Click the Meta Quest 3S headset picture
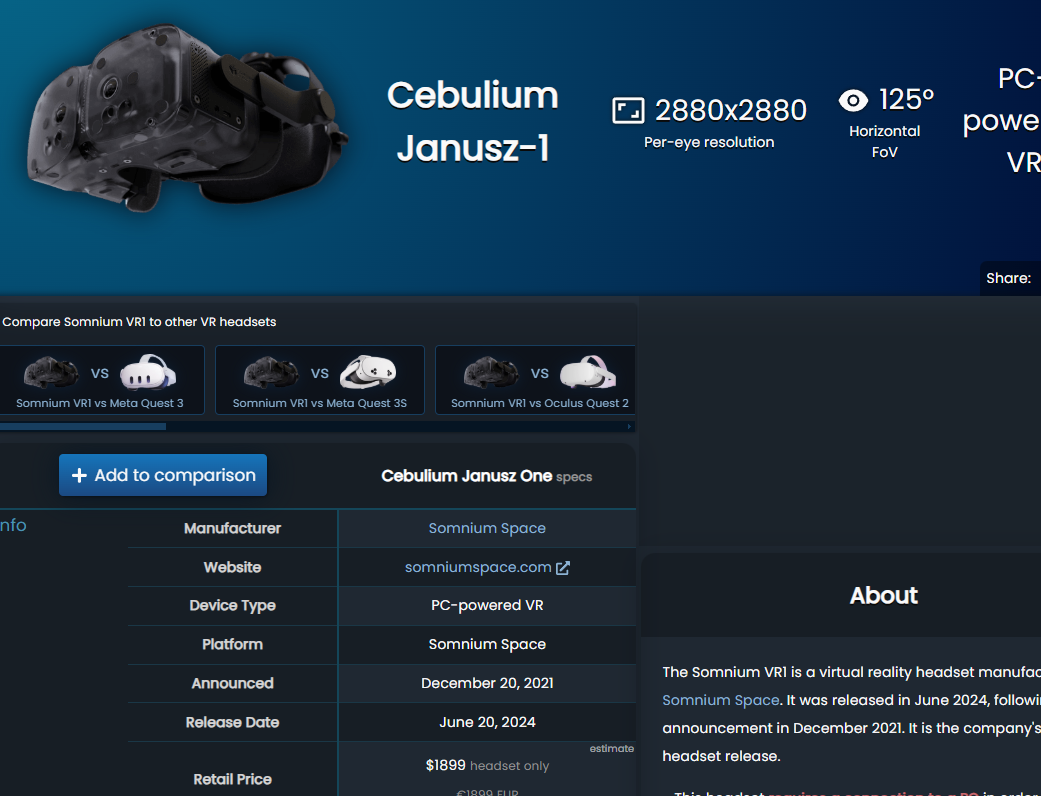This screenshot has width=1041, height=796. (x=368, y=373)
